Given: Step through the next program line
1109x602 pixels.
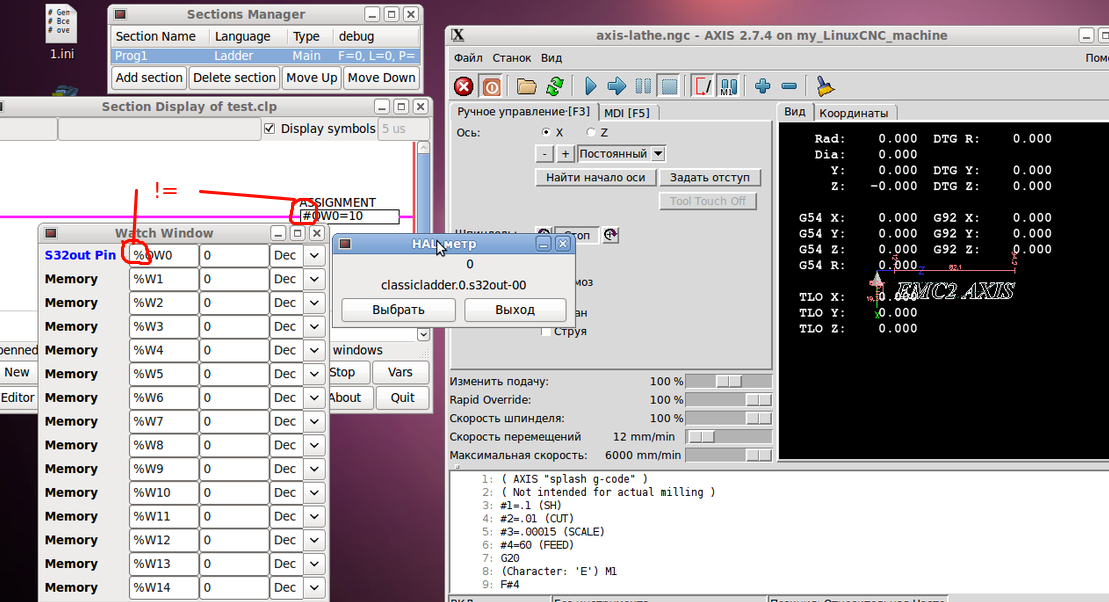Looking at the screenshot, I should [x=617, y=86].
